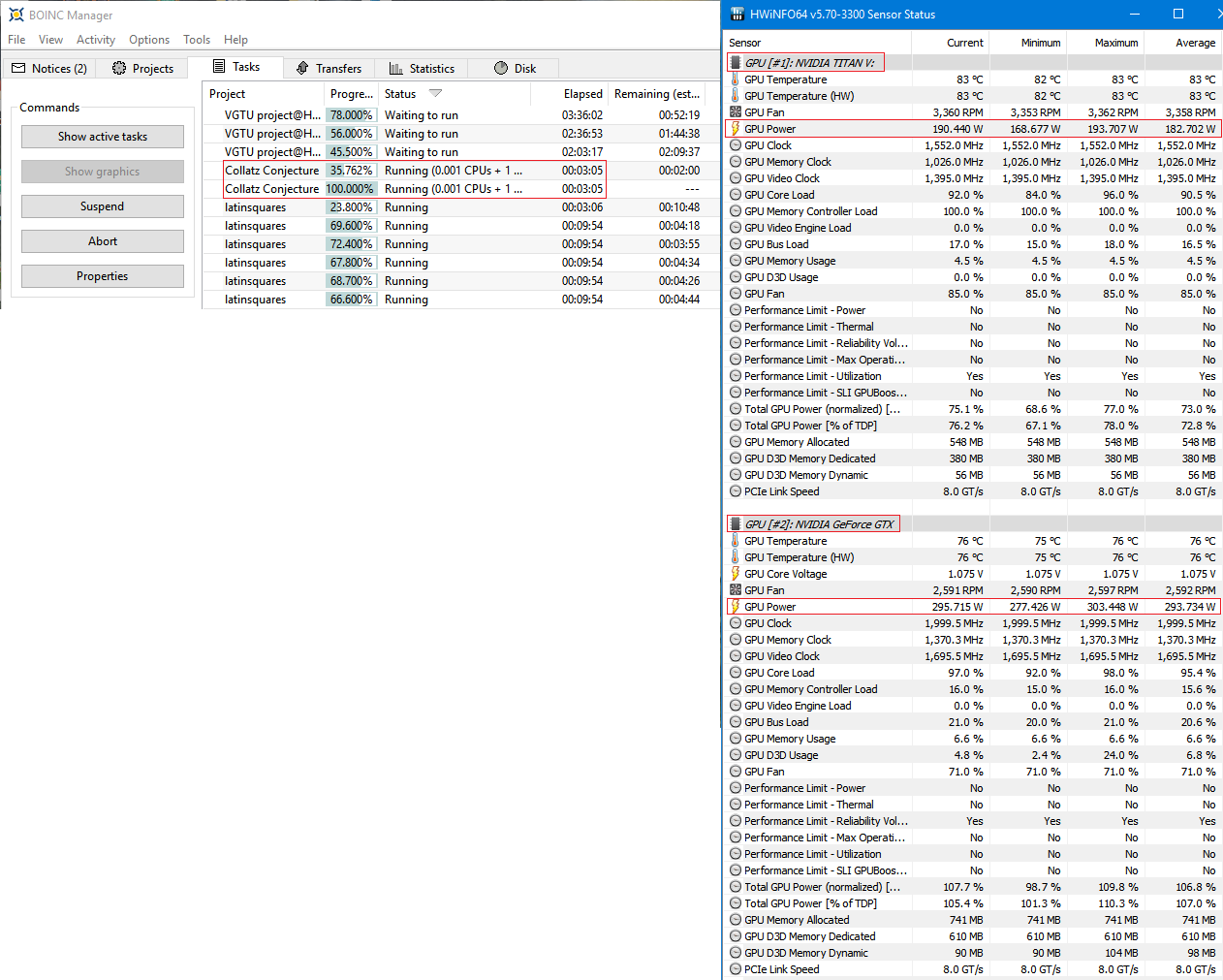Click the Disk tab pie icon

[x=501, y=68]
